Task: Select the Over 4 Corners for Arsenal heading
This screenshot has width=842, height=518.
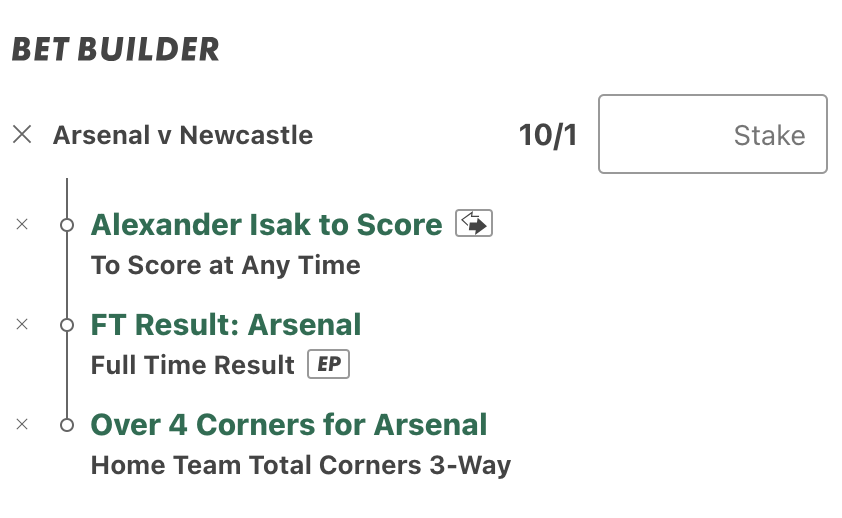Action: (288, 425)
